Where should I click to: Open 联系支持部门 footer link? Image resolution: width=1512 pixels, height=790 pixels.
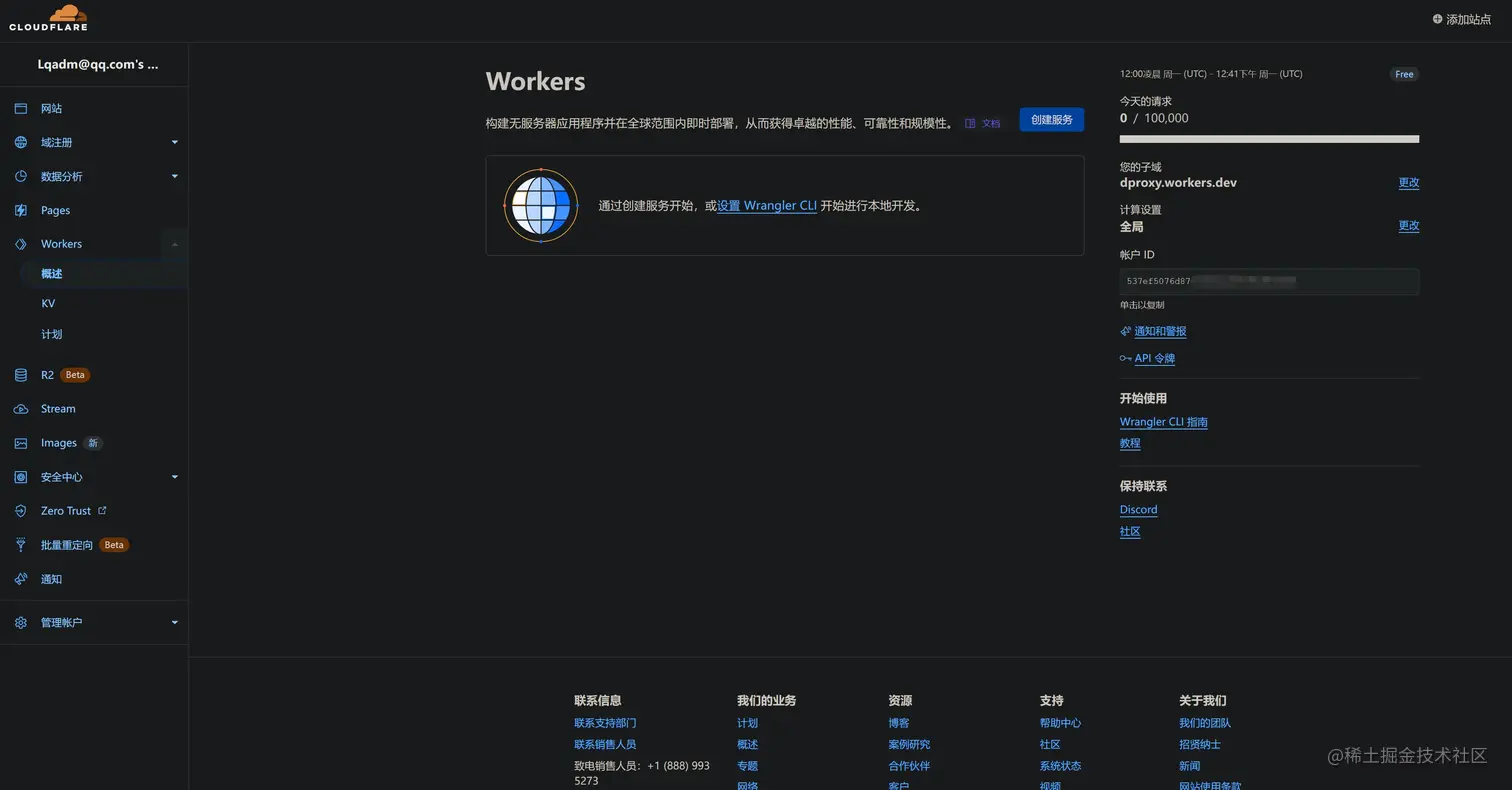point(605,723)
